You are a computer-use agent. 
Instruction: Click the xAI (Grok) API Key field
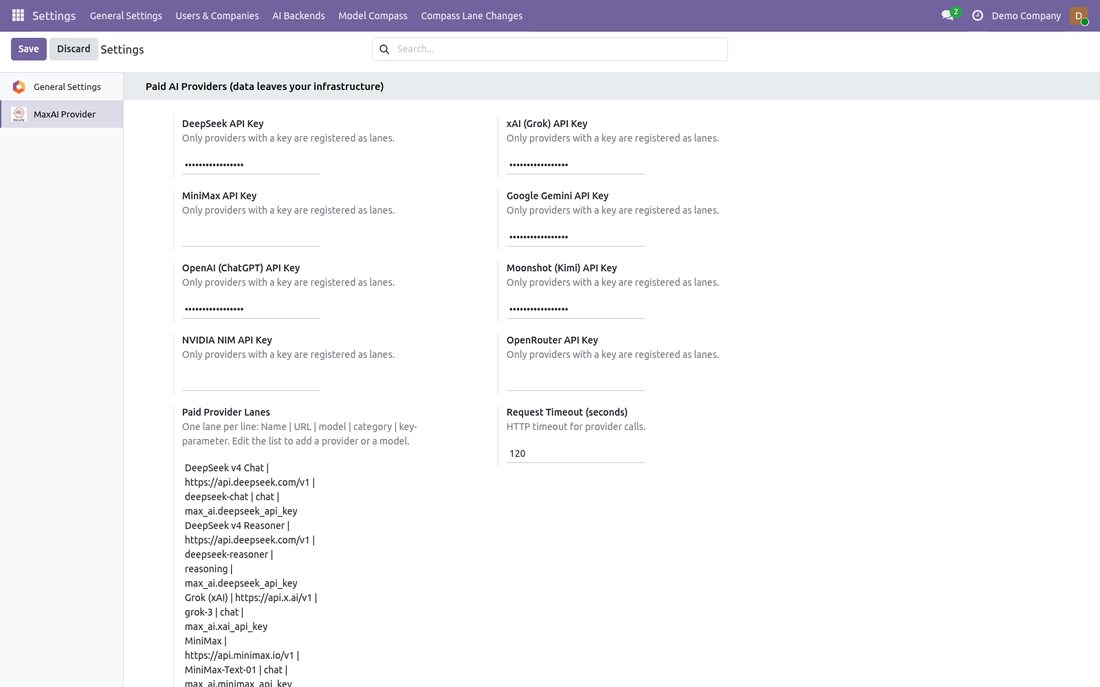pos(575,165)
